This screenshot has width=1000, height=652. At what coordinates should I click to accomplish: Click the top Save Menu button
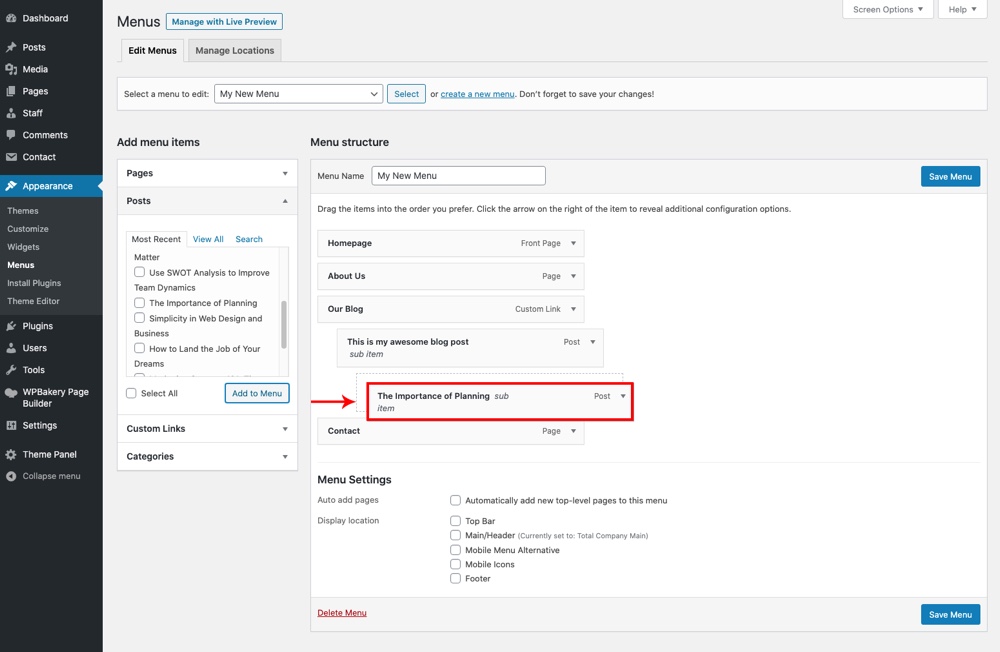(x=950, y=177)
